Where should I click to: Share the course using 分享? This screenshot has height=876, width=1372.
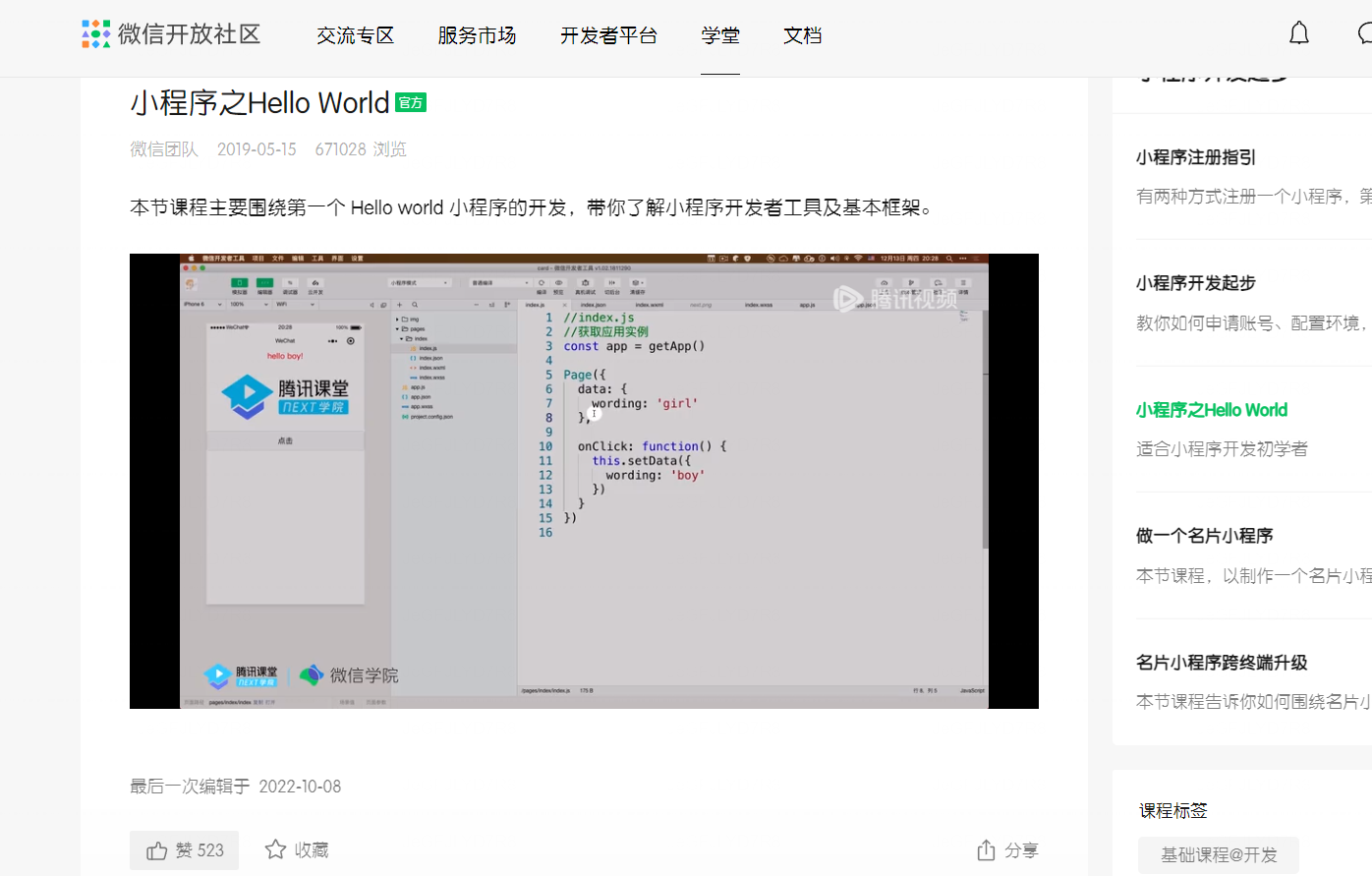(1007, 850)
